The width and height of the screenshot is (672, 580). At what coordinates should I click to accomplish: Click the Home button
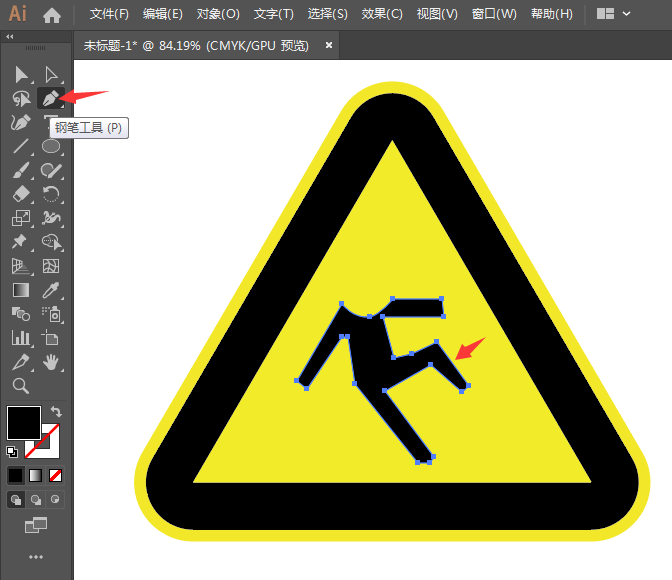pyautogui.click(x=52, y=14)
